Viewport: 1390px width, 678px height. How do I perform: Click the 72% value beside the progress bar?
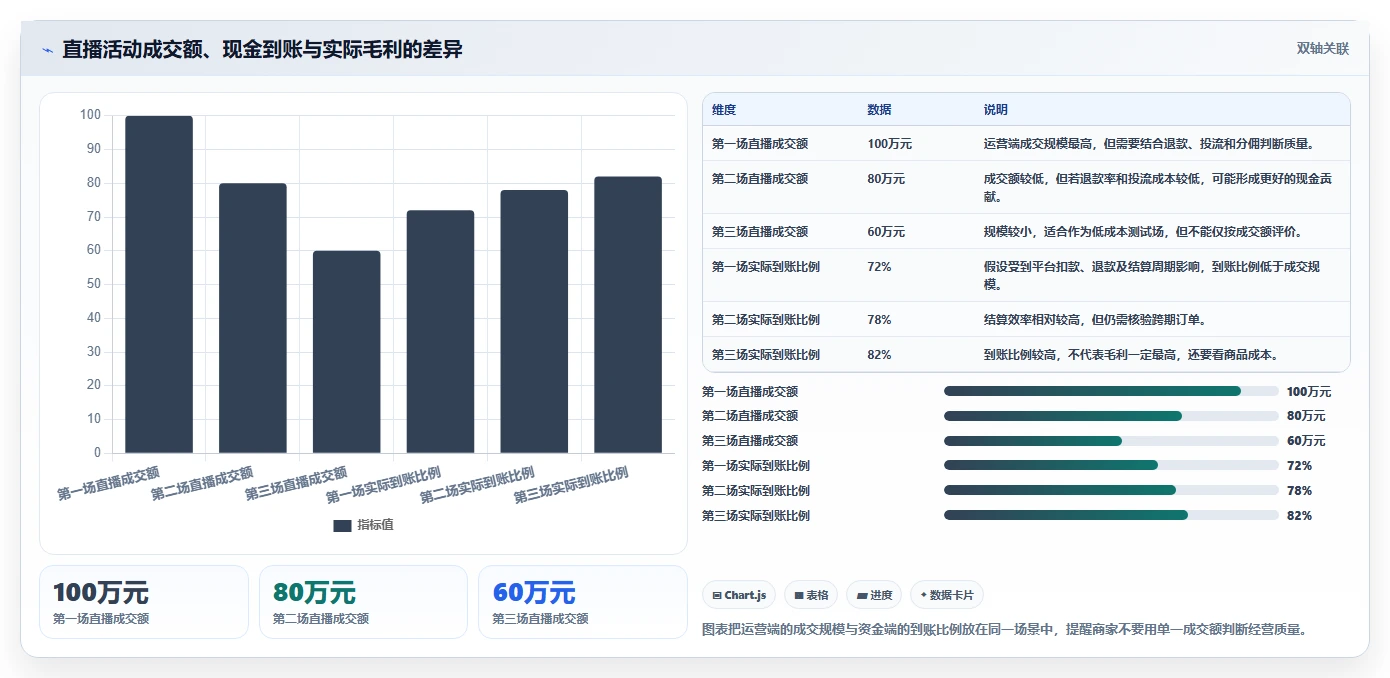pyautogui.click(x=1300, y=466)
